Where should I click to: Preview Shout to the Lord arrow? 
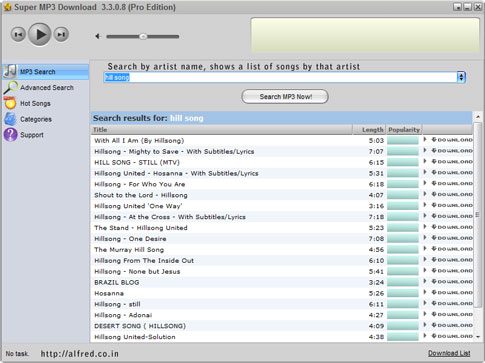tap(425, 194)
